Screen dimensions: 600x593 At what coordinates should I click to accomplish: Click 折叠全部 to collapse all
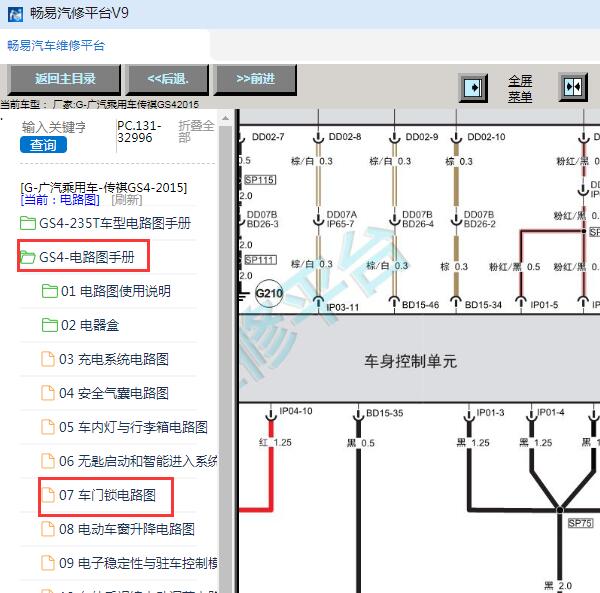[x=196, y=131]
